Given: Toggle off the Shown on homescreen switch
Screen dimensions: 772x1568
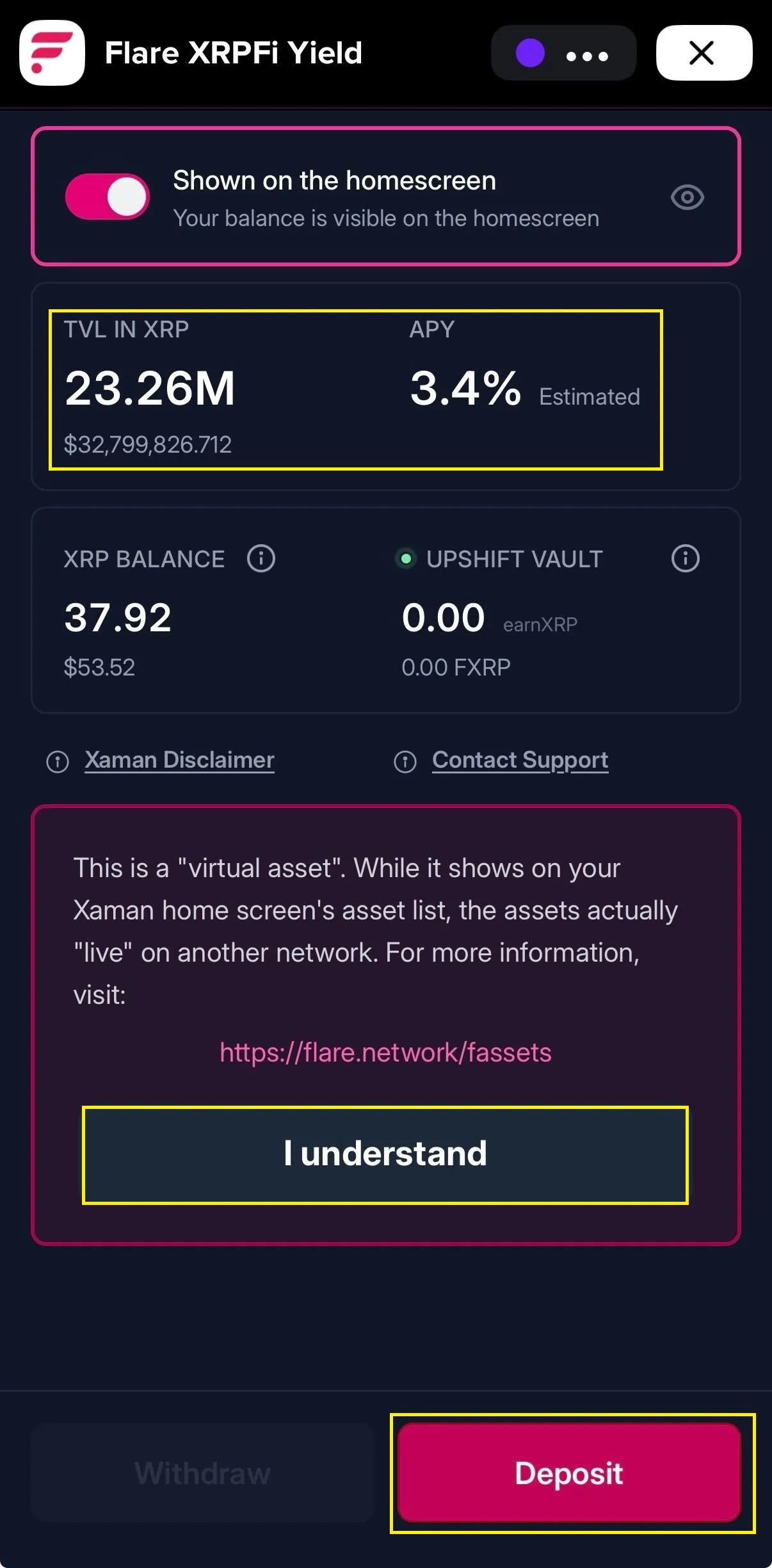Looking at the screenshot, I should click(x=108, y=197).
